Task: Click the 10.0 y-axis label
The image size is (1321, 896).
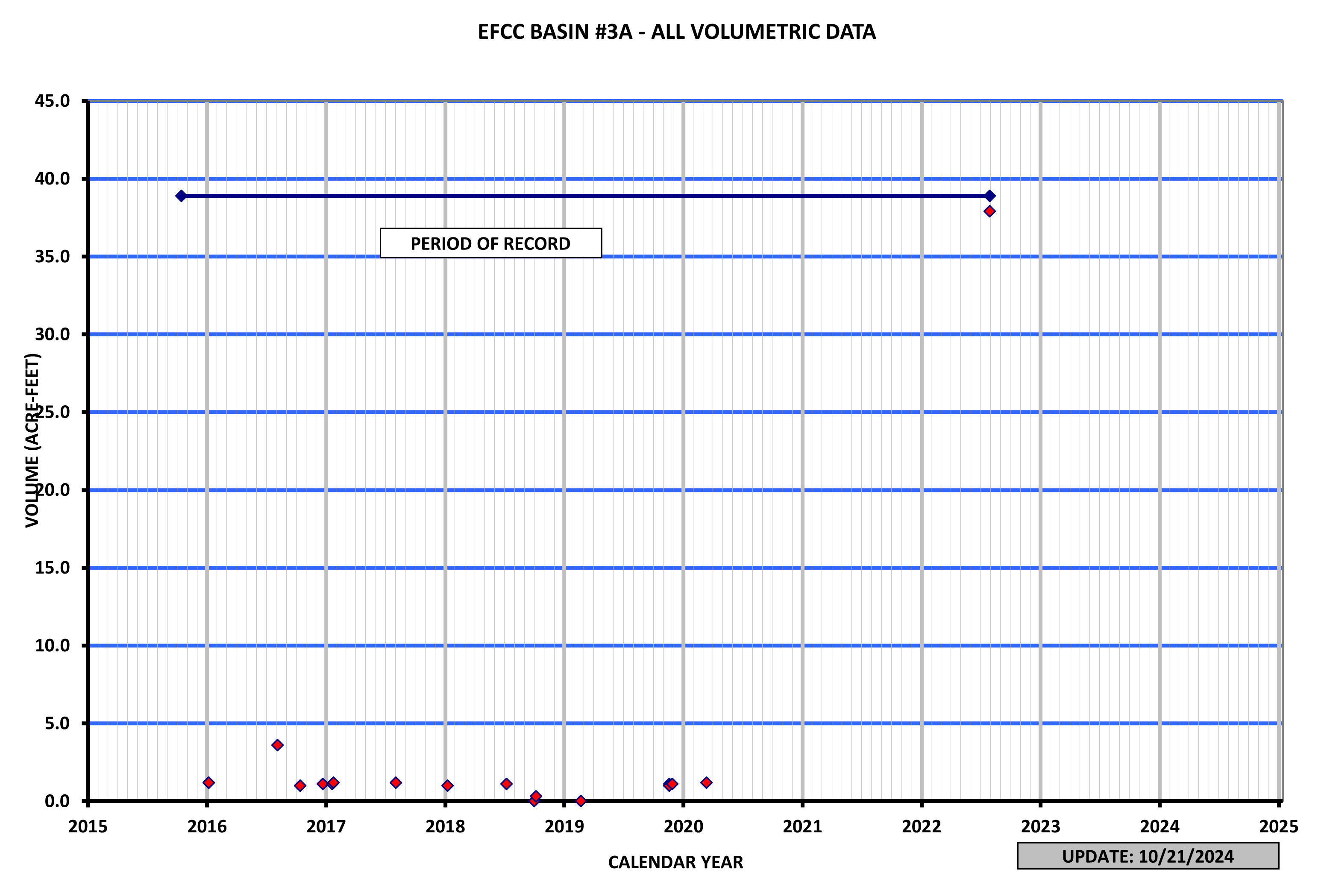Action: tap(52, 645)
